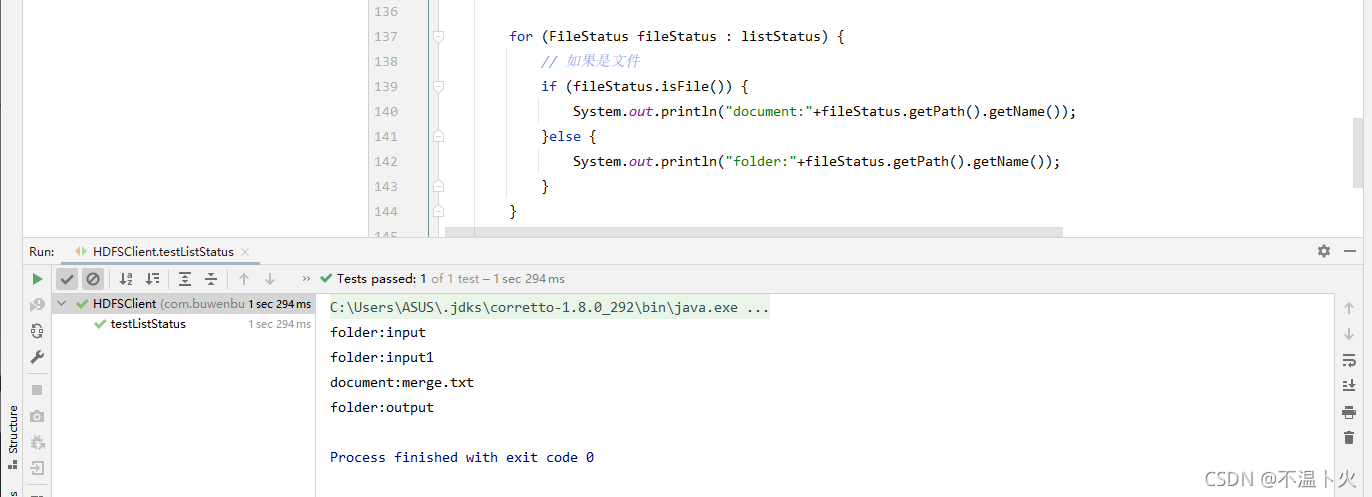Fold the for loop at line 137
Screen dimensions: 1372x497
pos(438,36)
